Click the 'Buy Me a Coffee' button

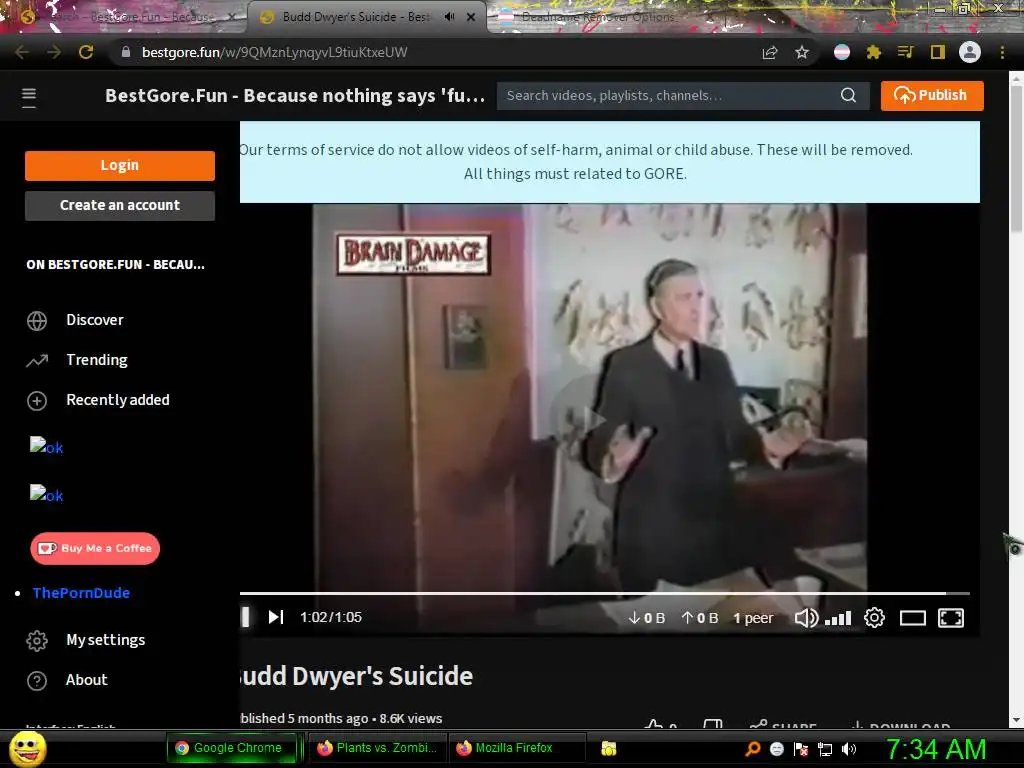(x=95, y=548)
